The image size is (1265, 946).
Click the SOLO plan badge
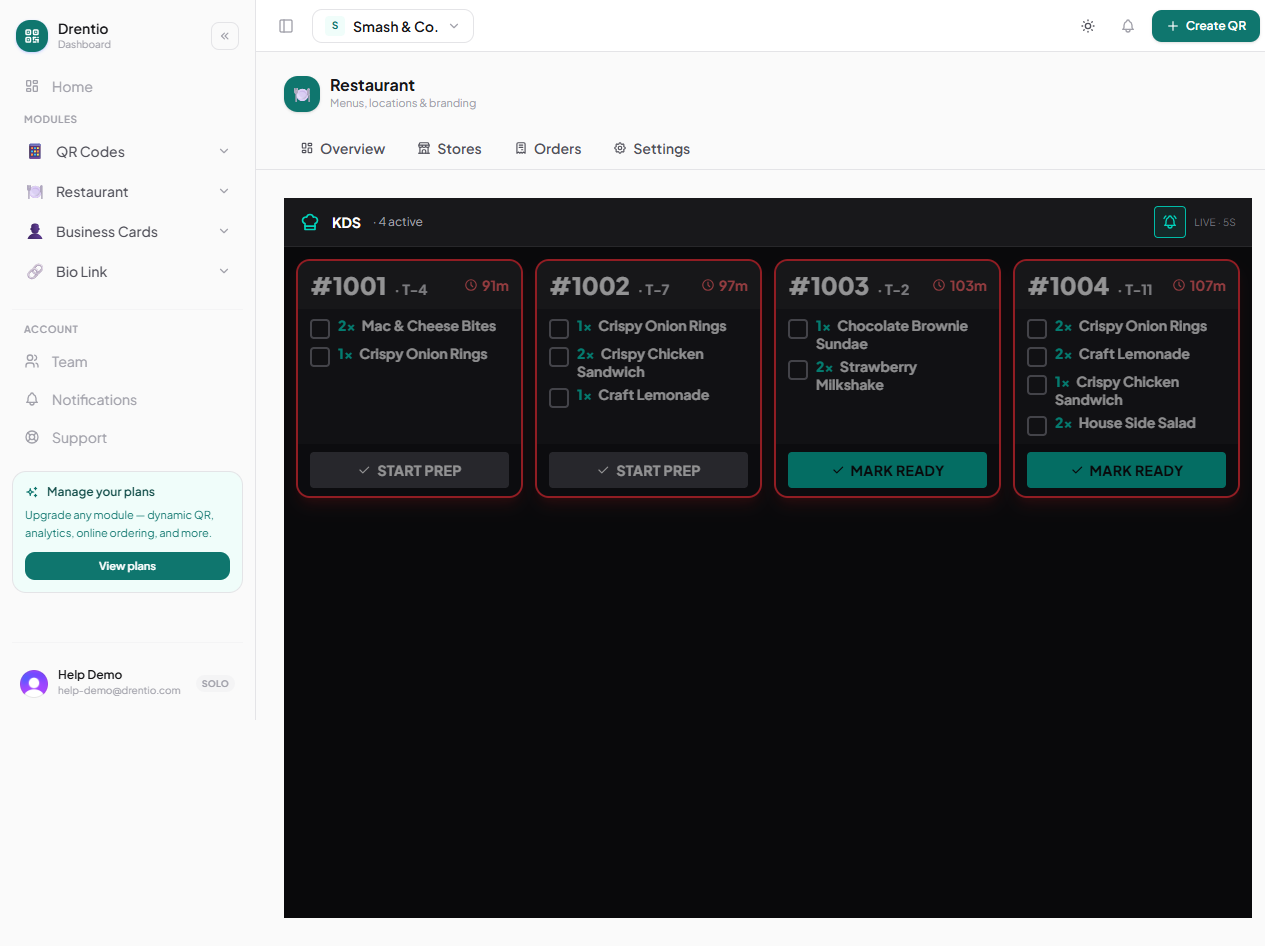pos(215,684)
